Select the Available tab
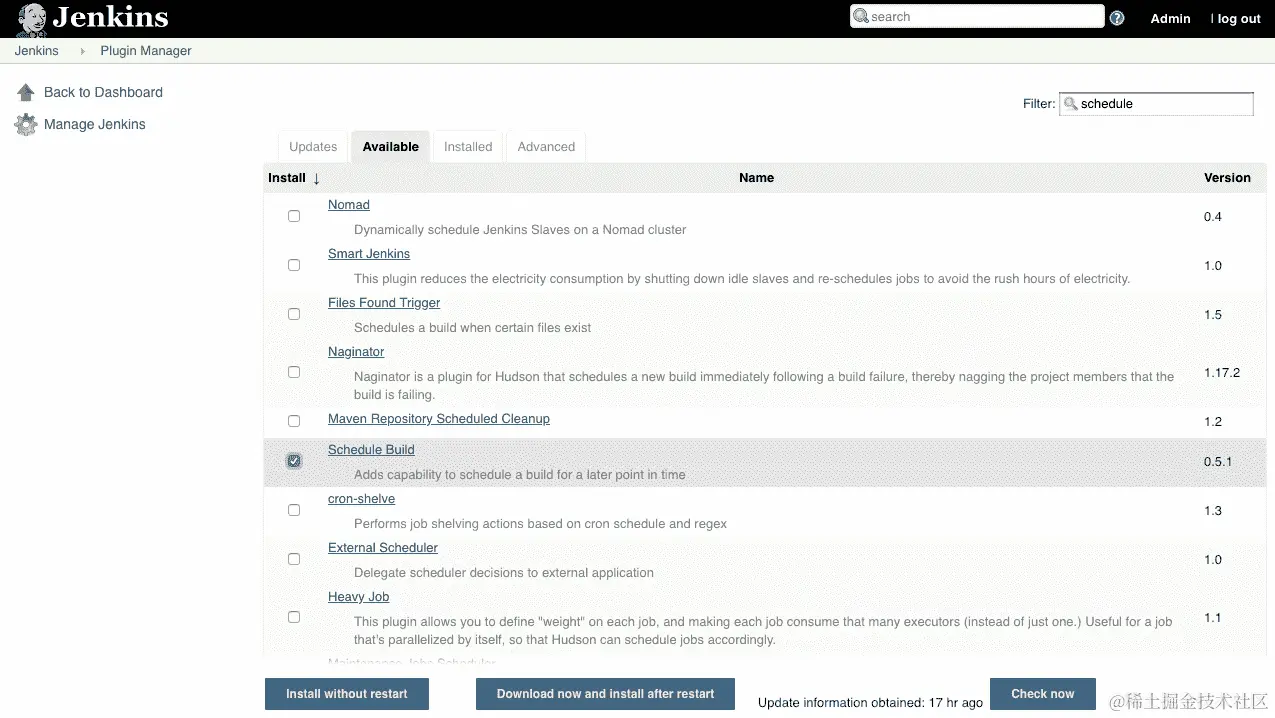This screenshot has height=718, width=1275. point(391,146)
